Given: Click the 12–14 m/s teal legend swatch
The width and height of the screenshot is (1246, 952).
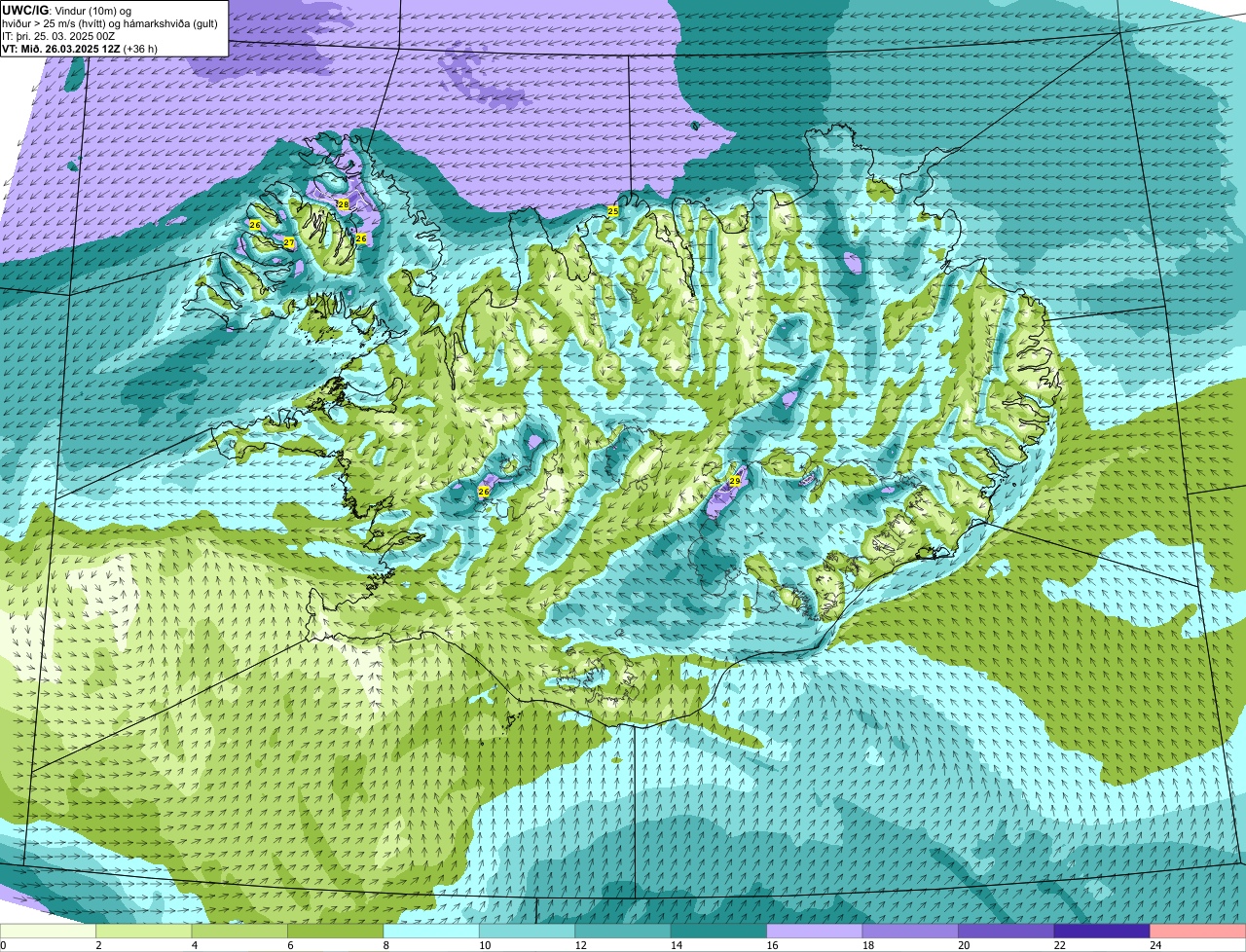Looking at the screenshot, I should click(x=623, y=931).
